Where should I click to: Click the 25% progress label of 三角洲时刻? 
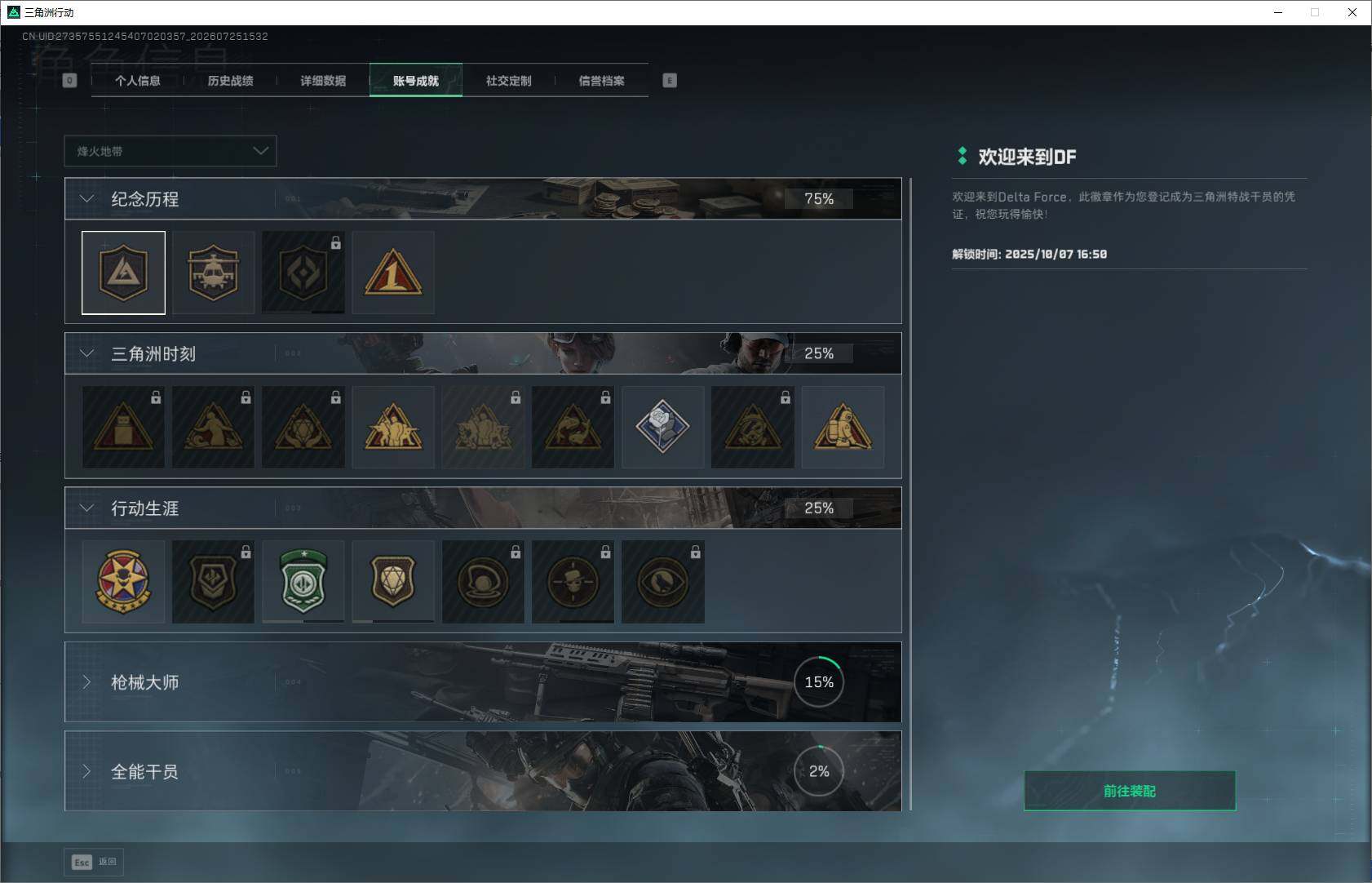pos(819,353)
